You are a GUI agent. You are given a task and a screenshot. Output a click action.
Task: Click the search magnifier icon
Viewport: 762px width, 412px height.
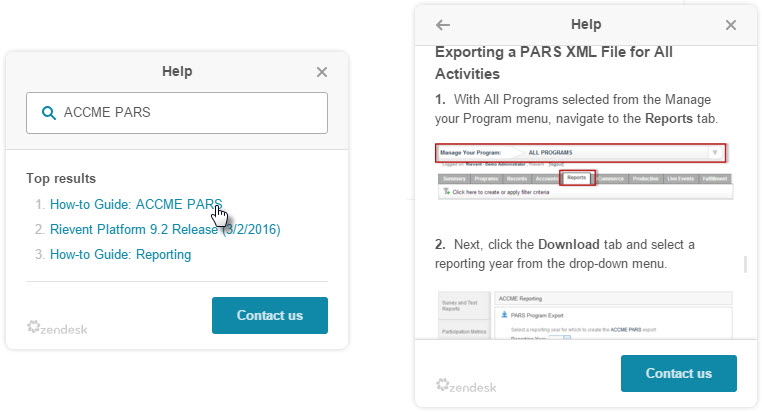click(48, 113)
